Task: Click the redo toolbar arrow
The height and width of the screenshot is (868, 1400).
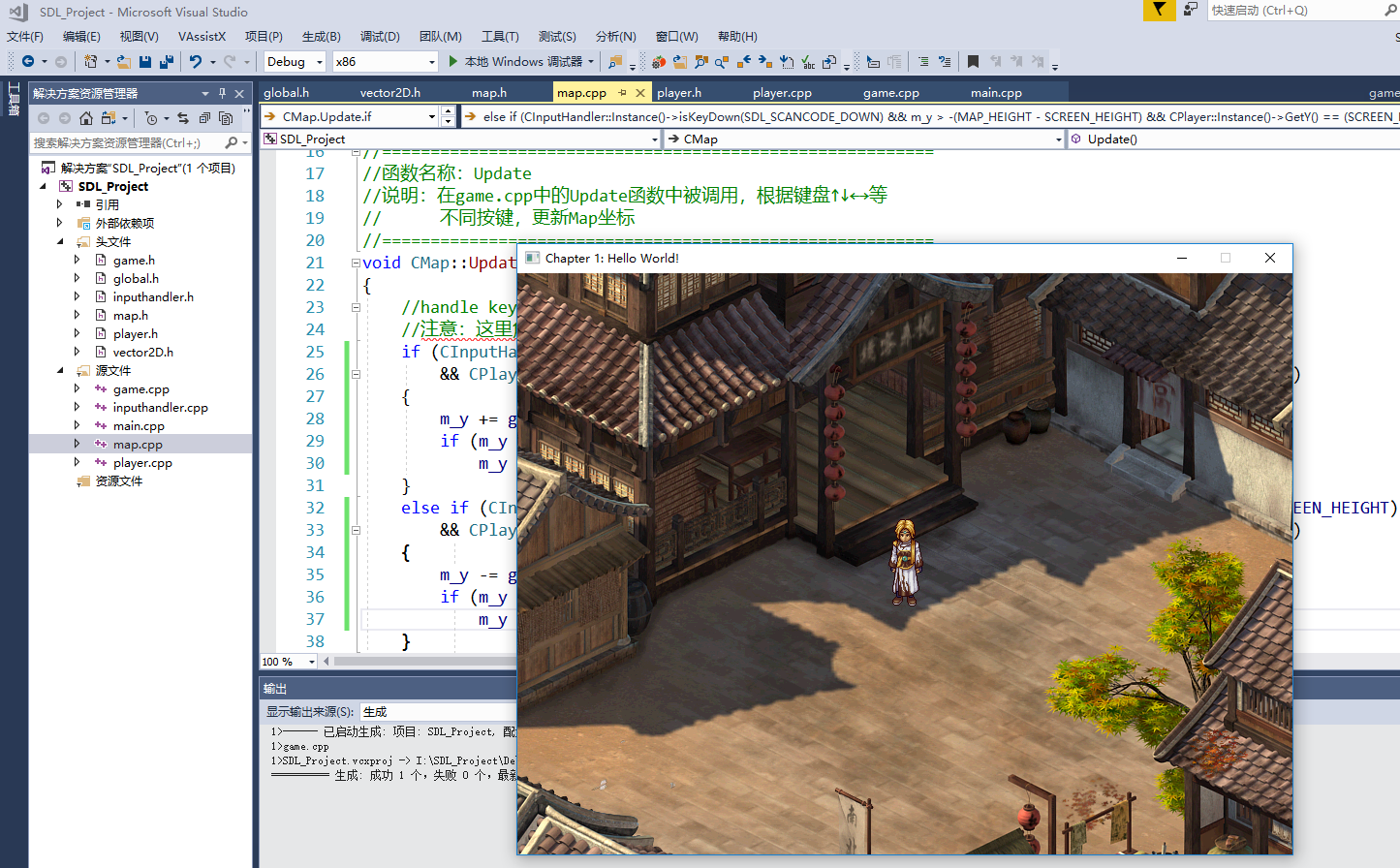Action: 229,62
